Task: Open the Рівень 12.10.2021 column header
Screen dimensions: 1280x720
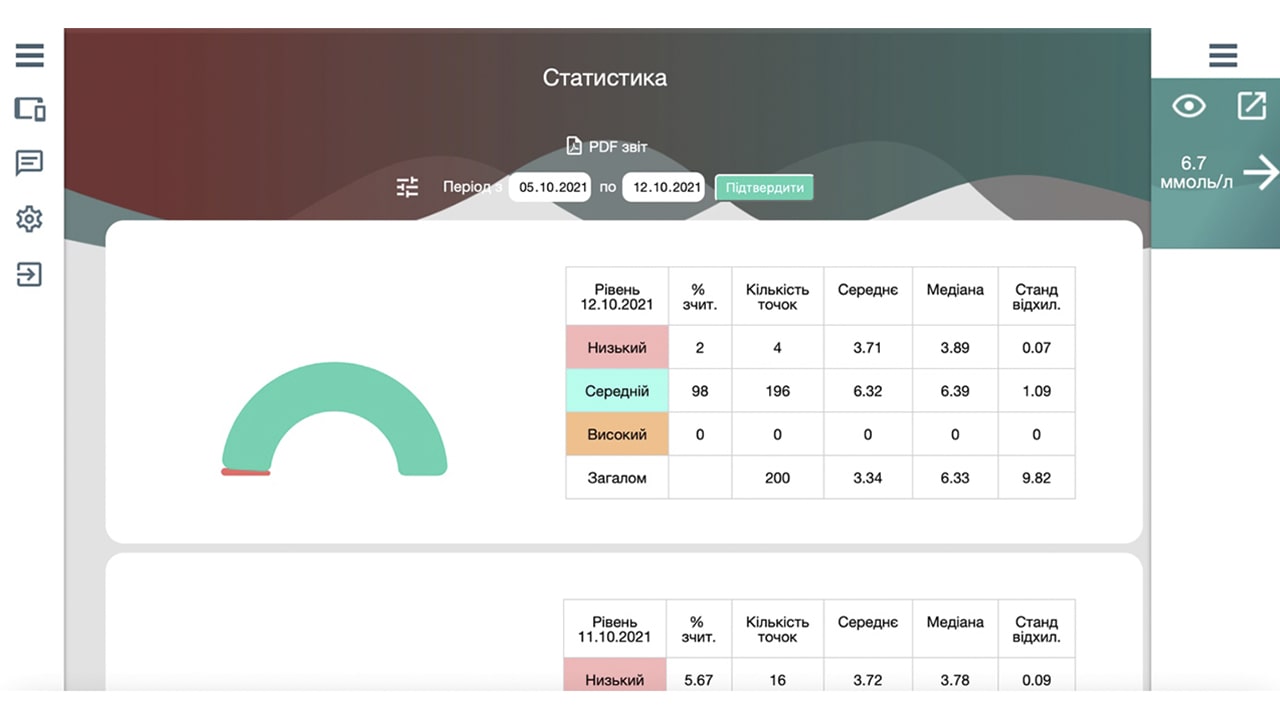Action: [x=616, y=296]
